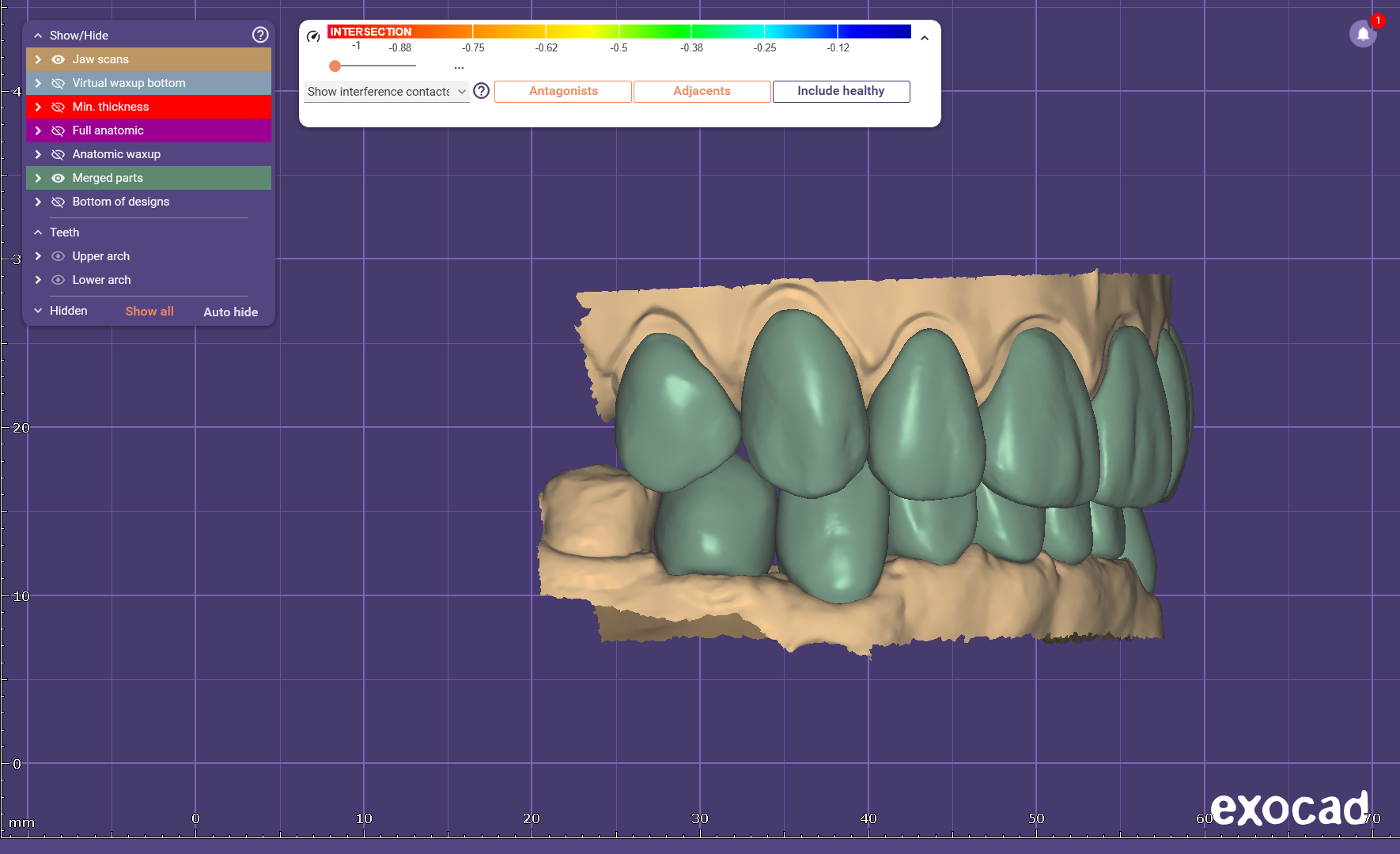Open Show/Hide panel help icon

point(260,35)
